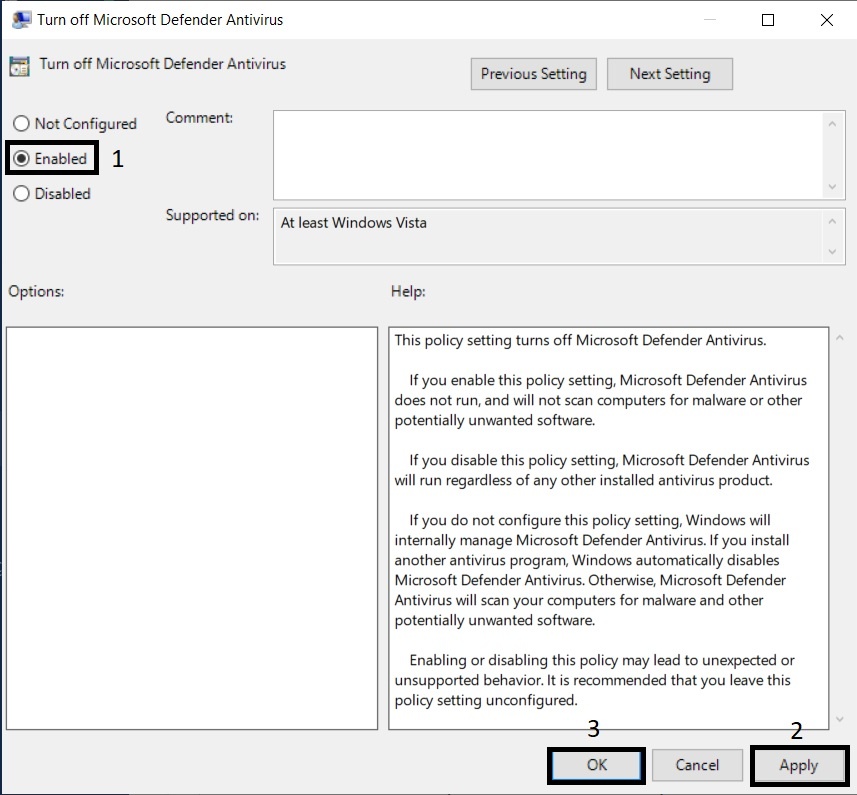
Task: Click the 'Help:' label
Action: click(x=408, y=291)
